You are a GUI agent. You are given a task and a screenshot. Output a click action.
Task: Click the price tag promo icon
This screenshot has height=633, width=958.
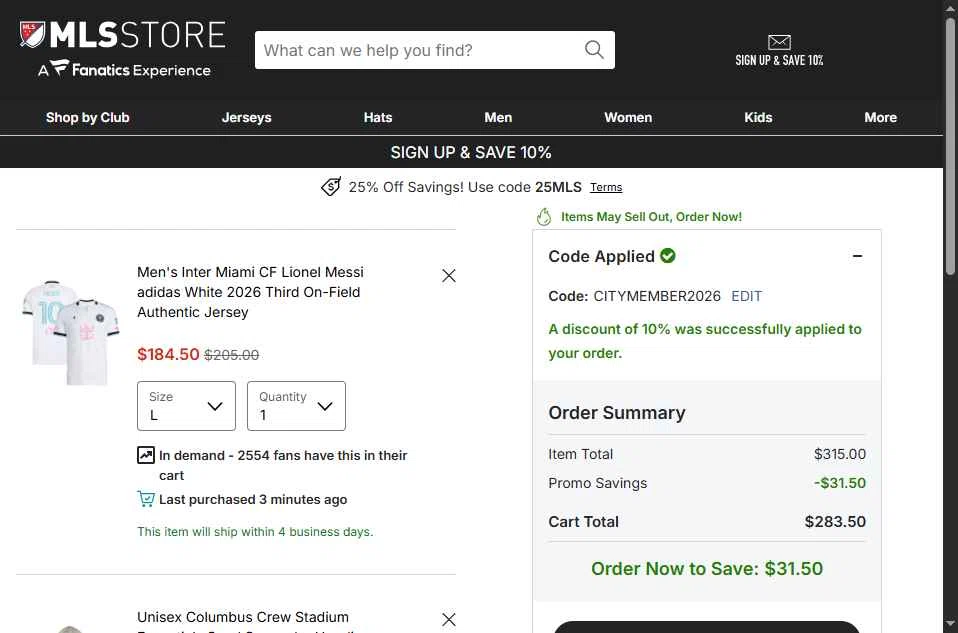coord(331,186)
